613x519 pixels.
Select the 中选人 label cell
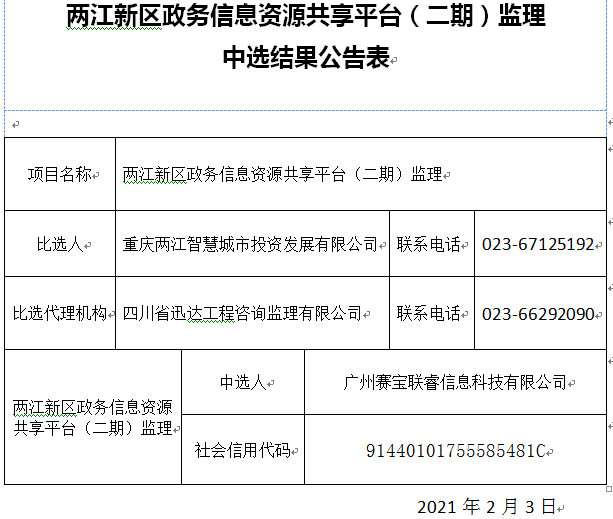click(242, 382)
